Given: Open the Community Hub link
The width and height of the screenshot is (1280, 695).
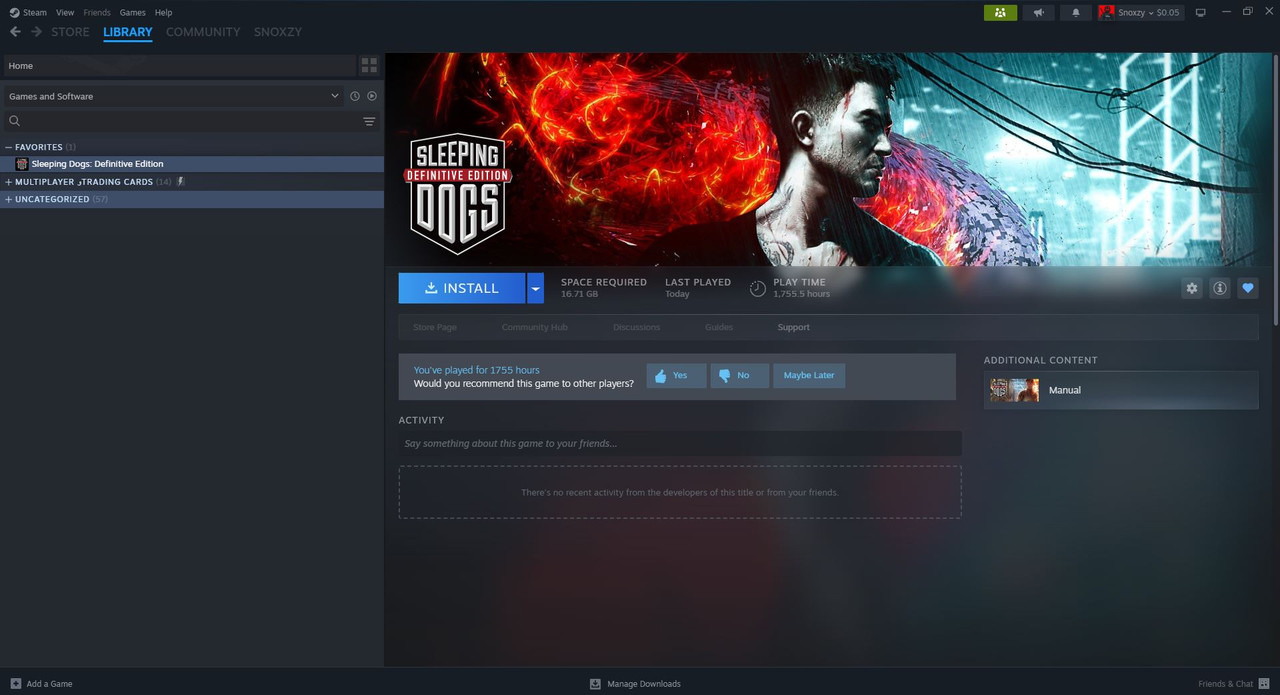Looking at the screenshot, I should click(534, 328).
